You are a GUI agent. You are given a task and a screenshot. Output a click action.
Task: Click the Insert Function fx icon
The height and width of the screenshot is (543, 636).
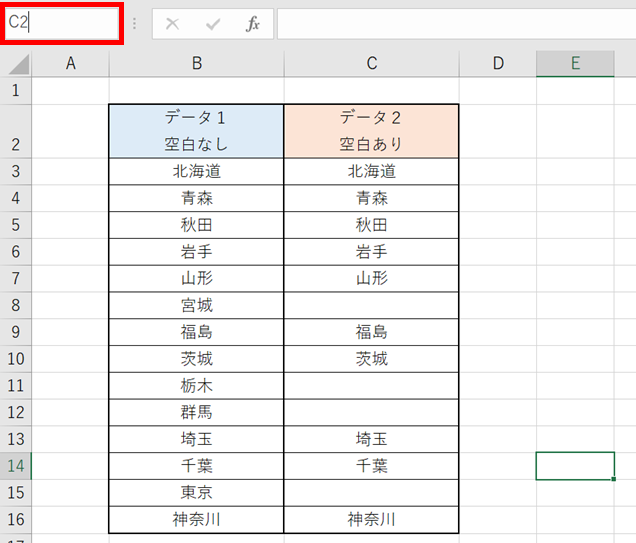click(253, 24)
